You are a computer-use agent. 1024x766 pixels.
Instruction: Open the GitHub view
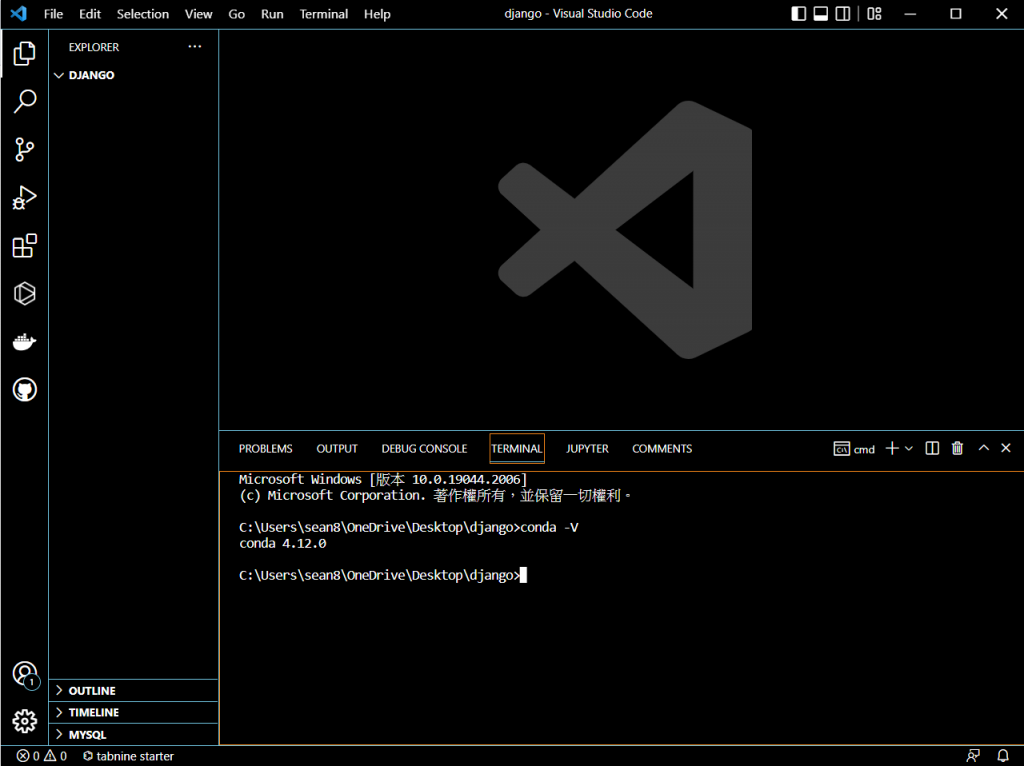24,390
